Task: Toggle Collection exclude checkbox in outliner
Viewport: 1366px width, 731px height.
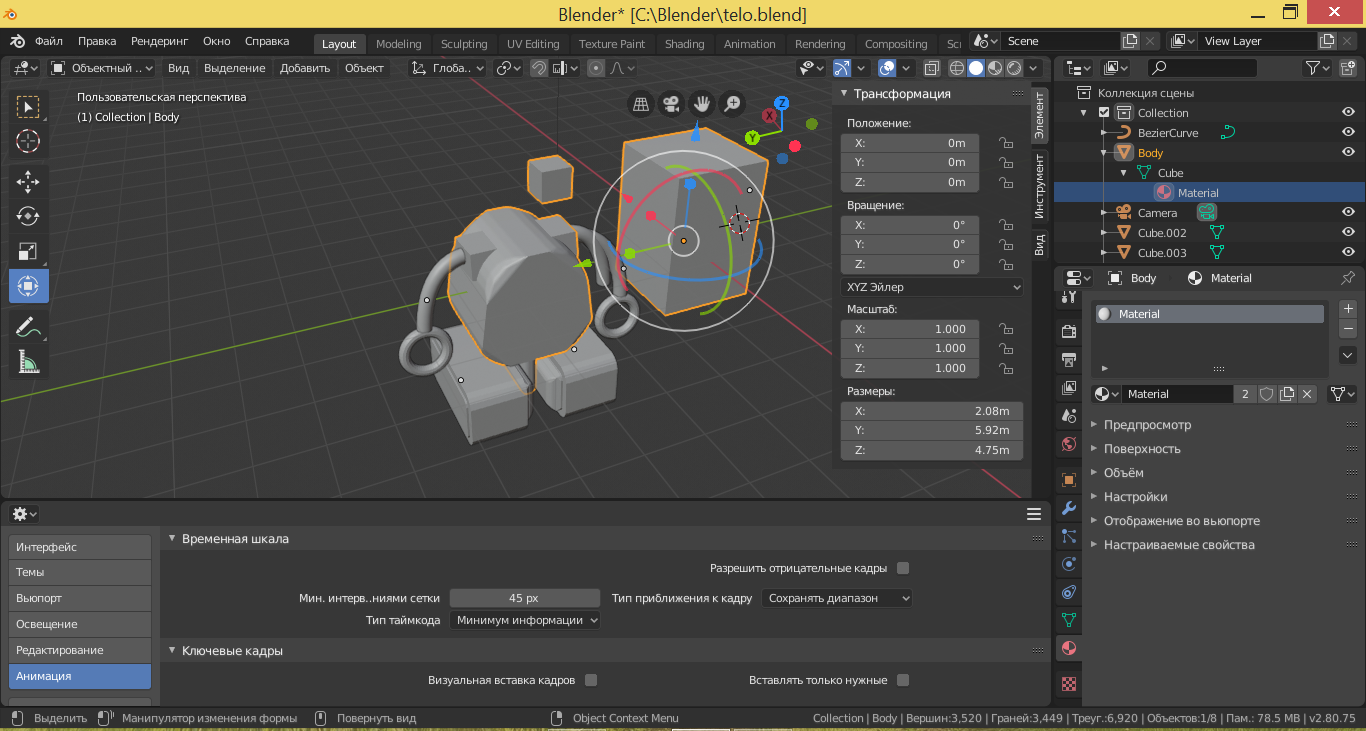Action: (x=1104, y=113)
